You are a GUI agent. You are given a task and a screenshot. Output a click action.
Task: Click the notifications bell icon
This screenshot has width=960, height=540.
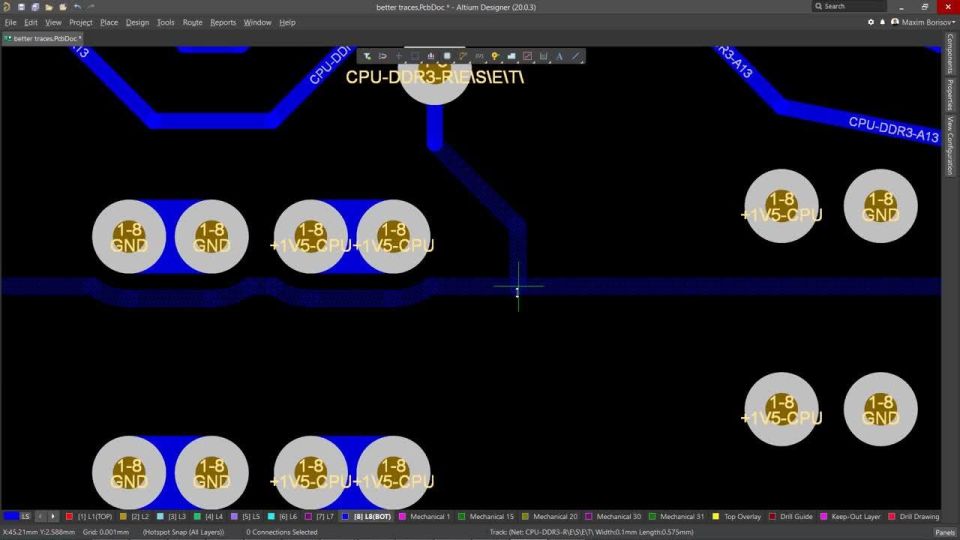[882, 22]
